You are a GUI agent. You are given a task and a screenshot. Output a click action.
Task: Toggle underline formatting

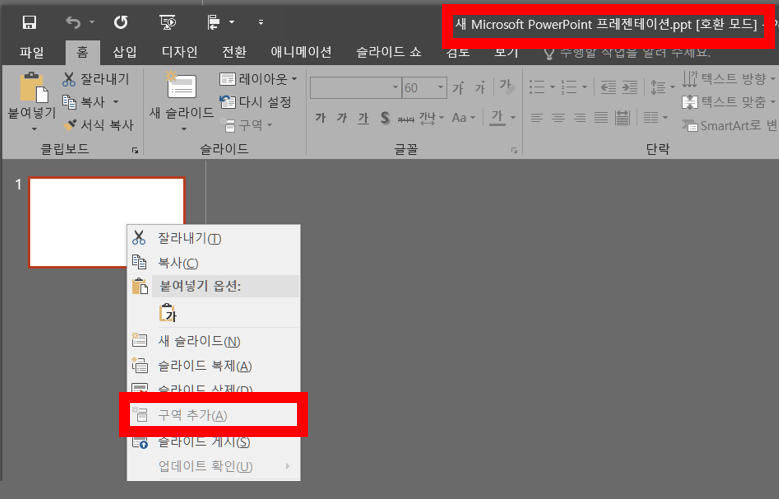(363, 118)
